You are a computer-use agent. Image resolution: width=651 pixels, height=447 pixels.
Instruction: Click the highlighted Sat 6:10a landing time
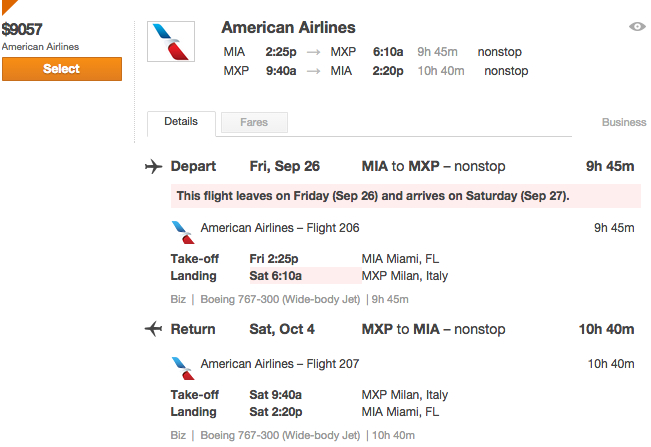(x=276, y=276)
